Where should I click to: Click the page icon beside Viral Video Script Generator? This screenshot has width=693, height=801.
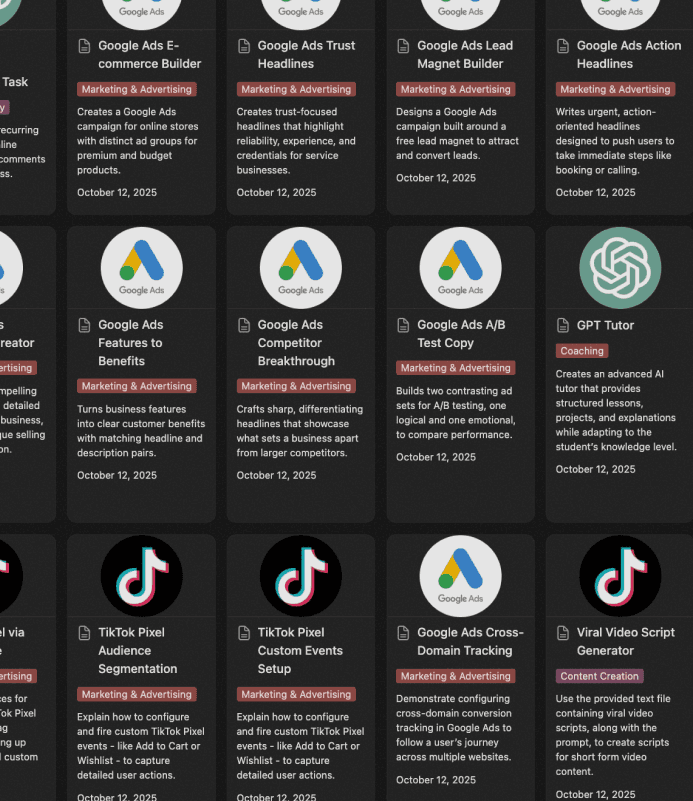(563, 633)
